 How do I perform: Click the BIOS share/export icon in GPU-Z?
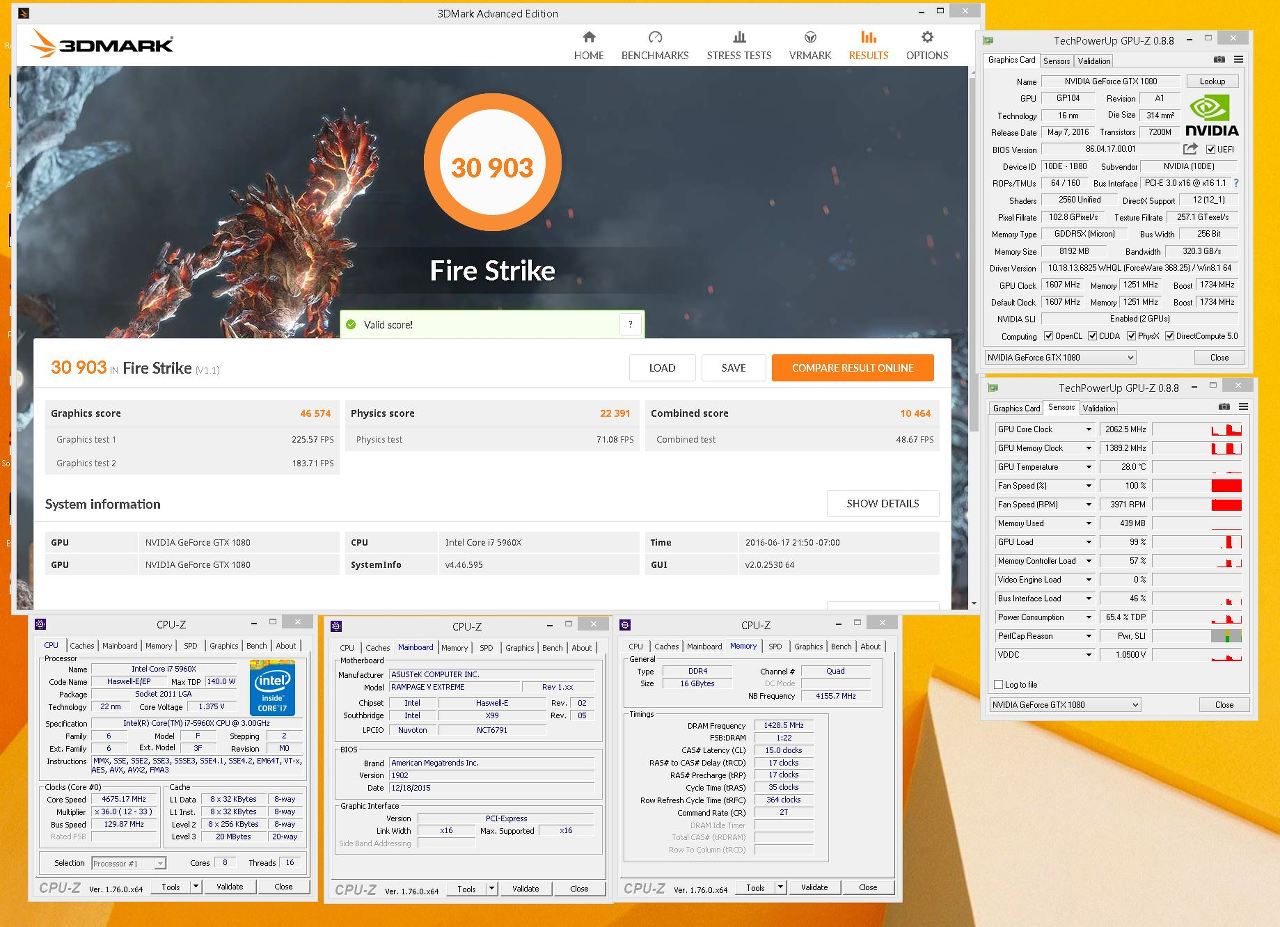[x=1190, y=149]
